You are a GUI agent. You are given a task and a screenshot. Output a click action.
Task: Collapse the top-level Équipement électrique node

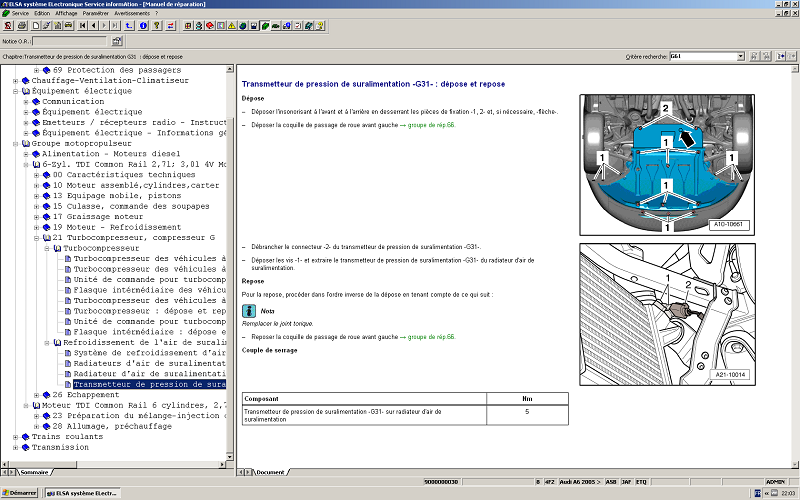click(15, 91)
